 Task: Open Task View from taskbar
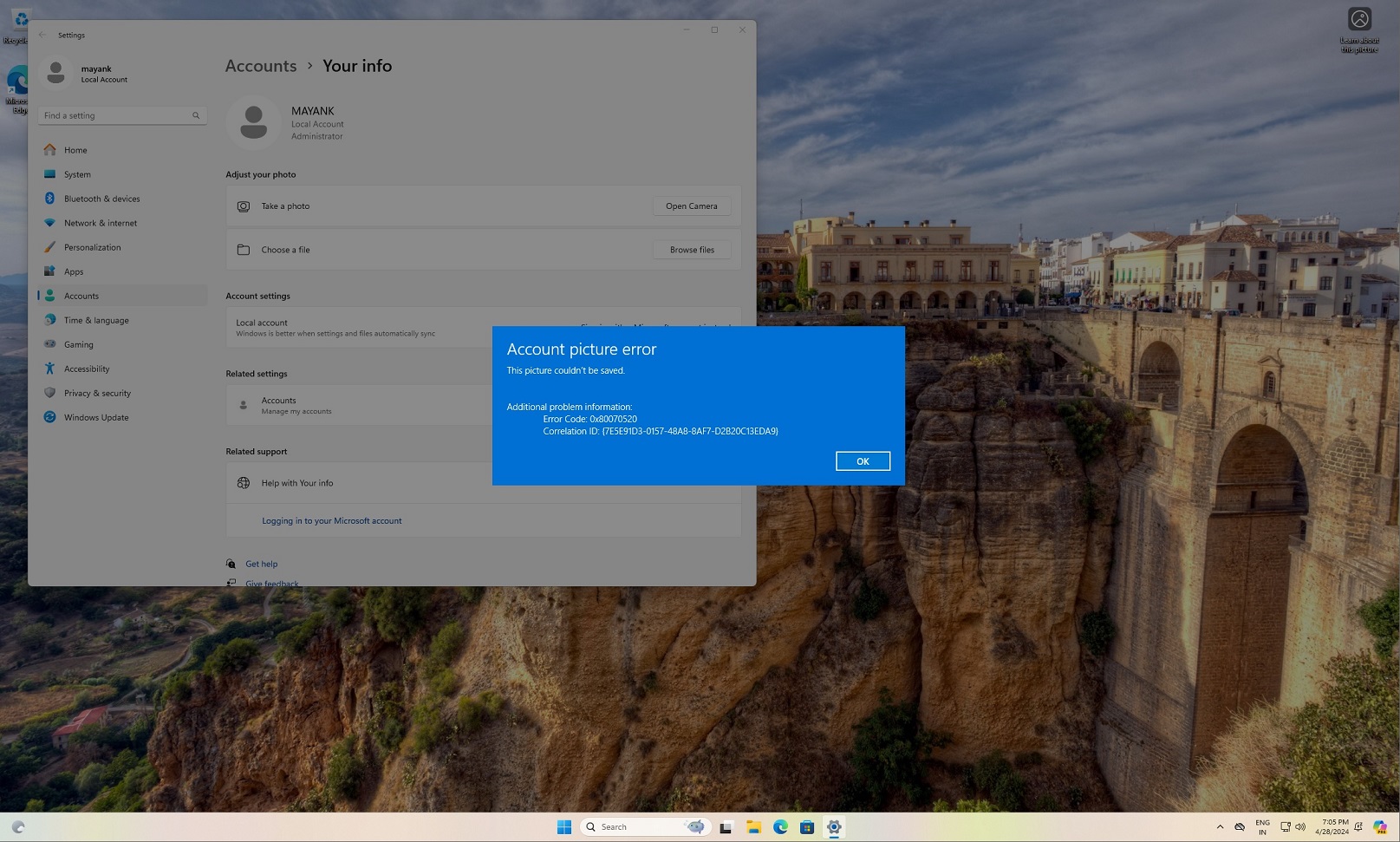[726, 827]
